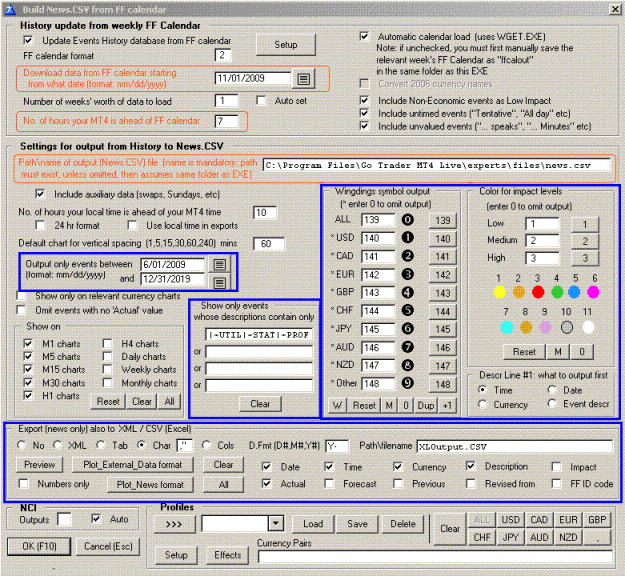Enable Forecast export column checkbox
The width and height of the screenshot is (625, 576).
[329, 484]
